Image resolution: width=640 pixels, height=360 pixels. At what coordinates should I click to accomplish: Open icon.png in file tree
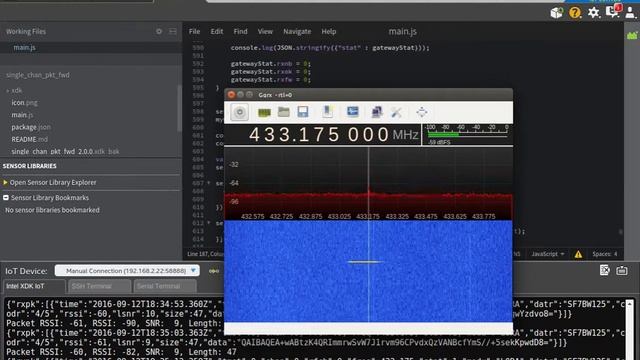[x=24, y=103]
